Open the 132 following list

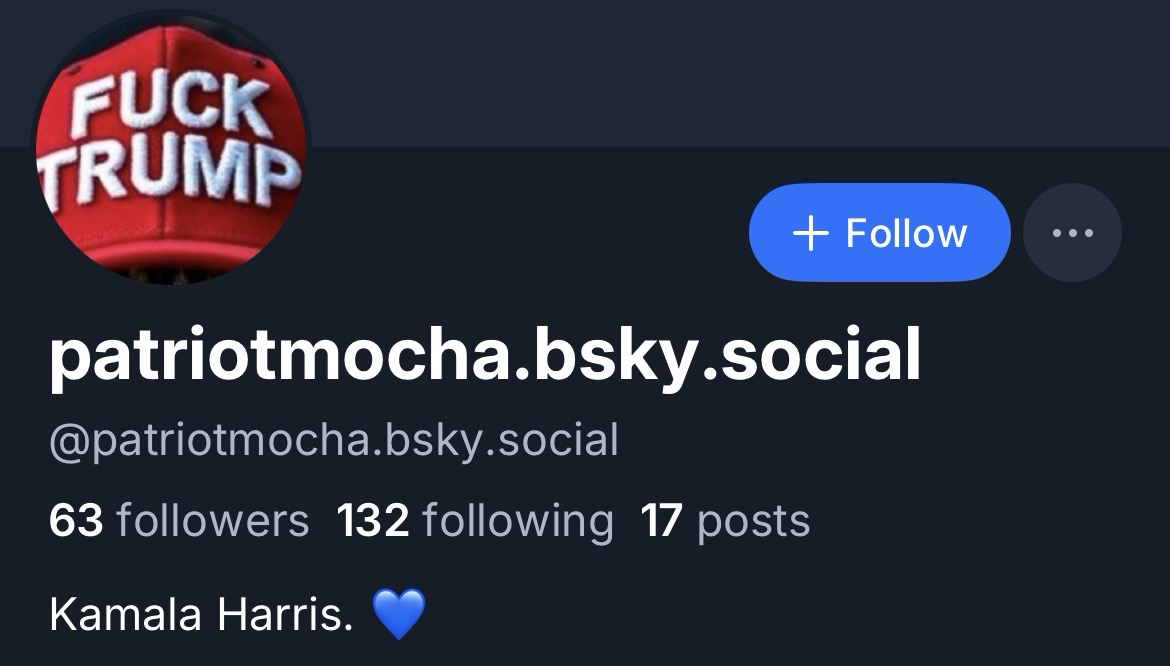475,521
